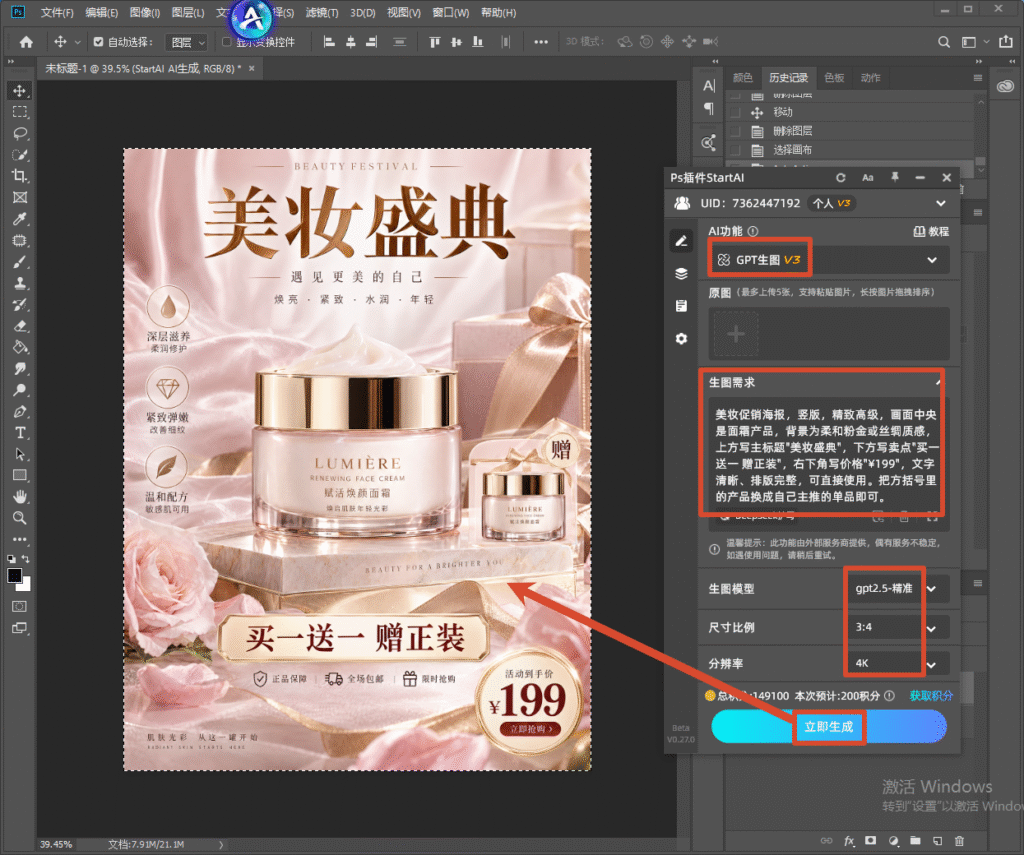Open the 教程 tutorial link
The width and height of the screenshot is (1024, 855).
(931, 231)
